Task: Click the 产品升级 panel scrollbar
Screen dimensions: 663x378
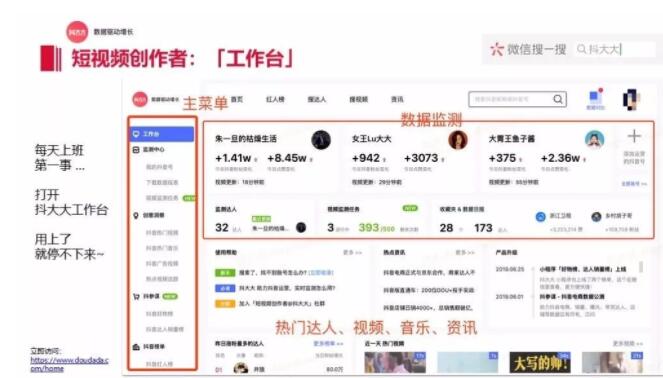Action: tap(641, 267)
